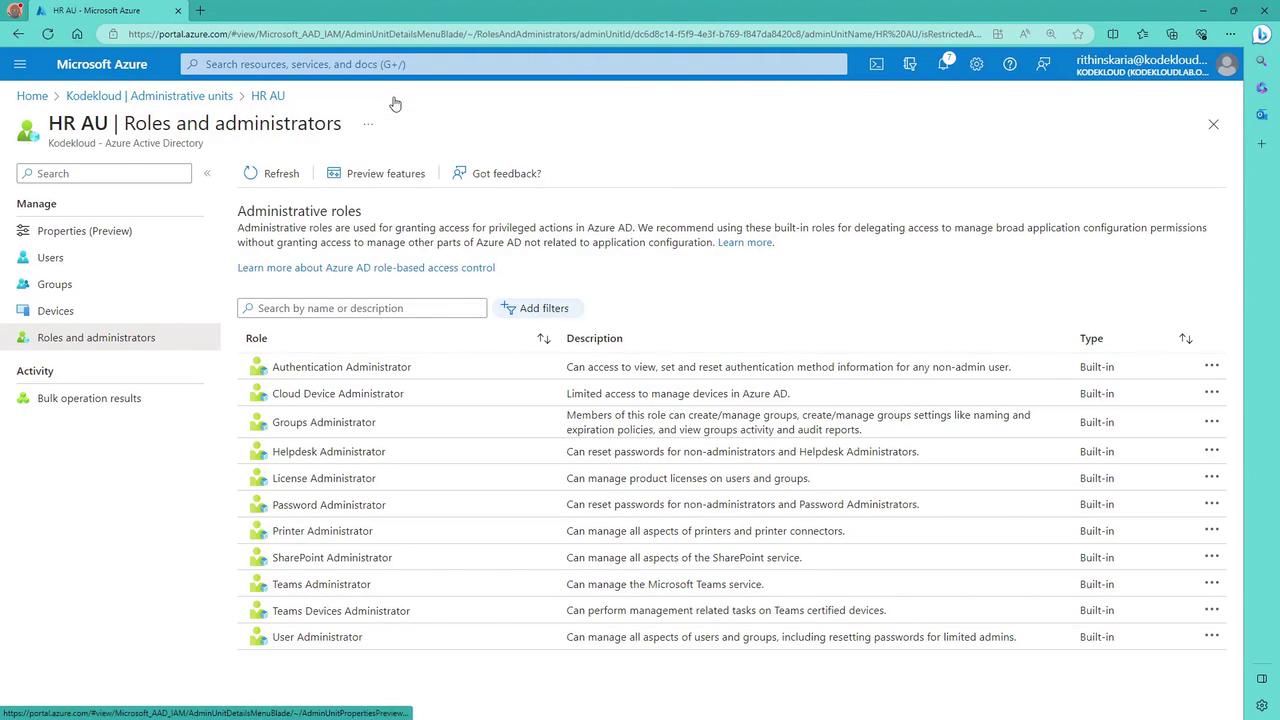The width and height of the screenshot is (1280, 720).
Task: Open the Azure AD role-based access control link
Action: (366, 268)
